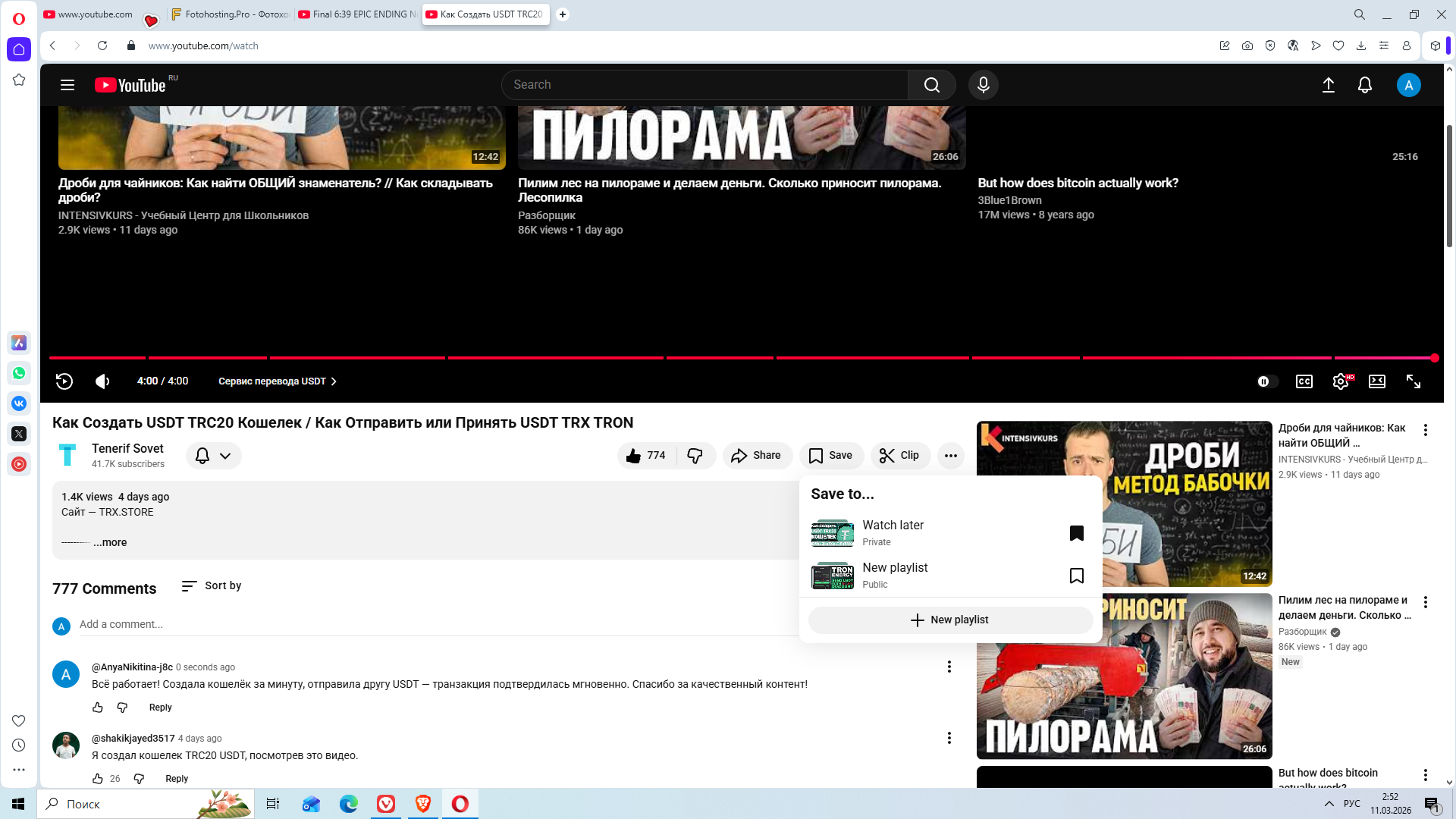Exit fullscreen using the collapse arrows icon

pos(1413,381)
